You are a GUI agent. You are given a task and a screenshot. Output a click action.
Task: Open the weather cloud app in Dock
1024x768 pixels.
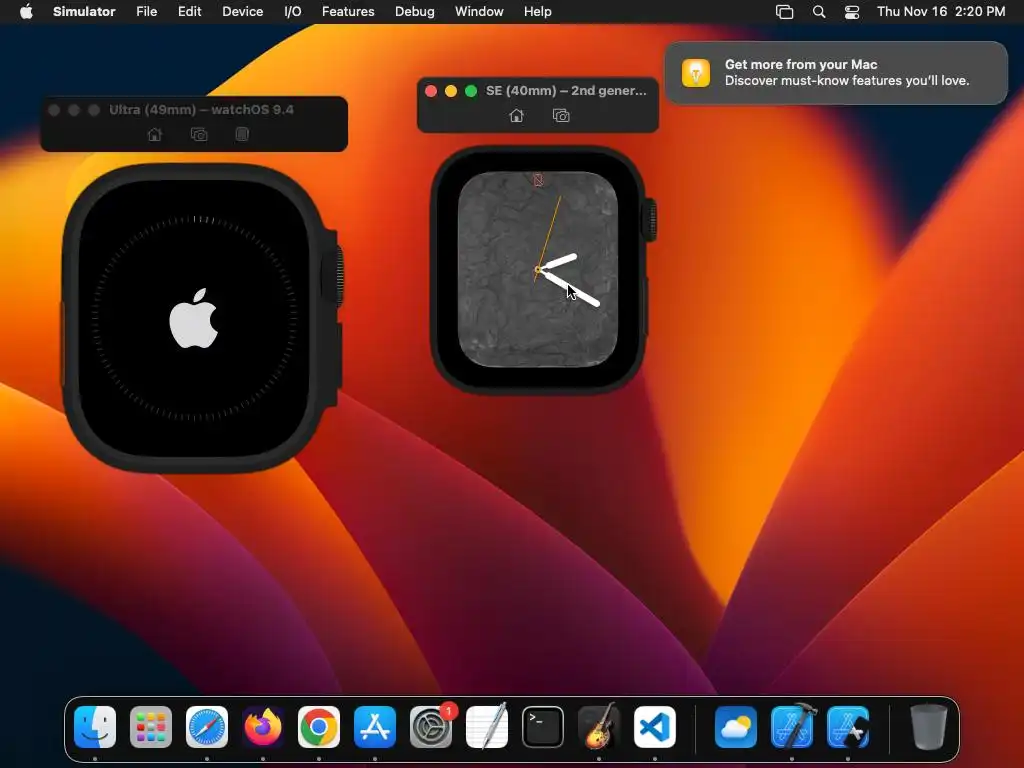click(736, 727)
